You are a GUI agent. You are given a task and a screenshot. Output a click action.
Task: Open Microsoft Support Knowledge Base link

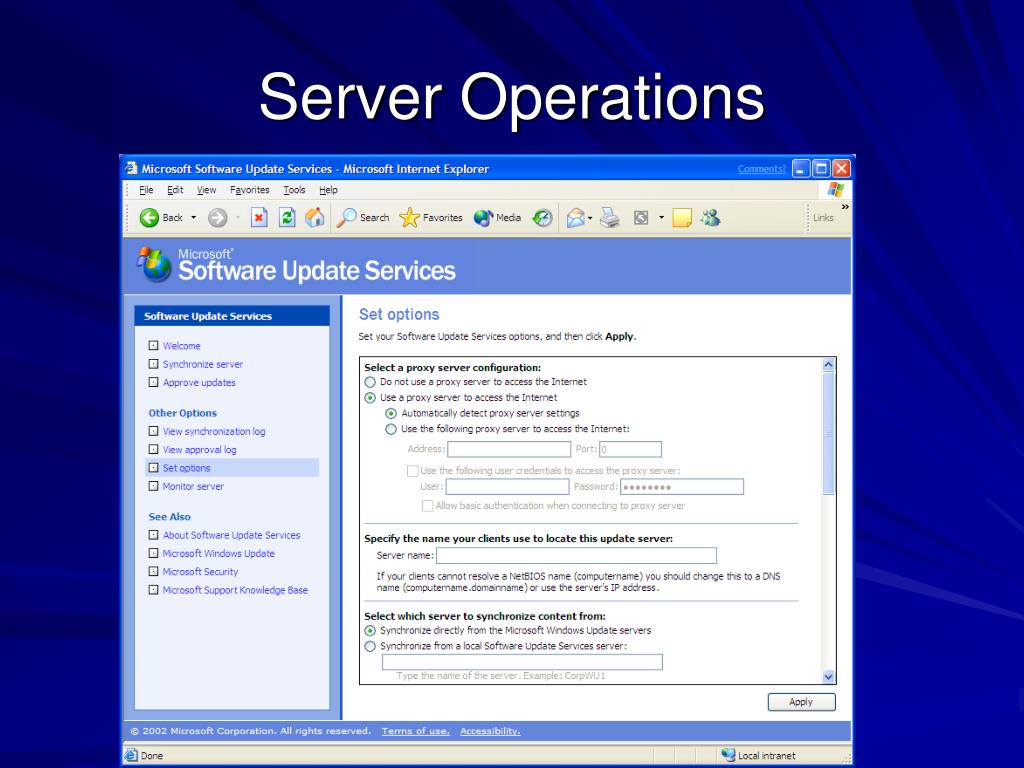click(235, 590)
